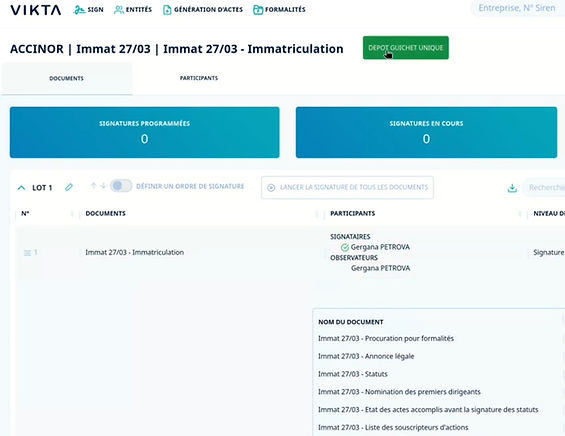The image size is (565, 436).
Task: Click the download icon beside search field
Action: coord(512,188)
